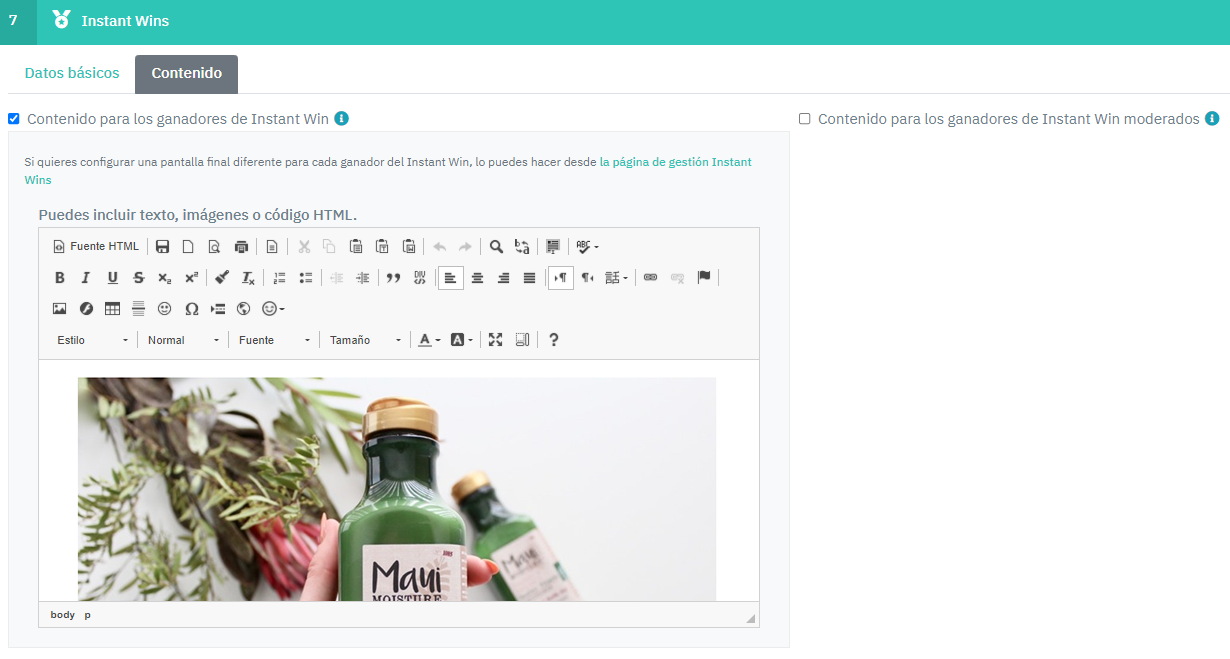Click the Anchor flag icon
1230x659 pixels.
704,278
